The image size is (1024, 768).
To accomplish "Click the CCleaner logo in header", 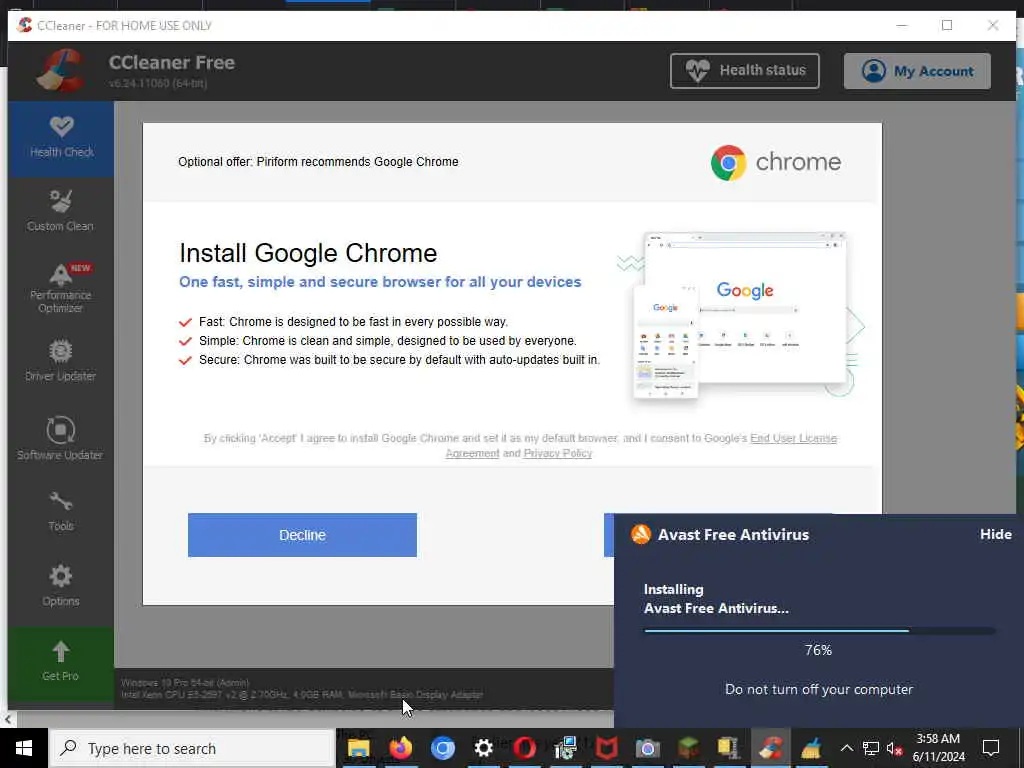I will pos(61,70).
